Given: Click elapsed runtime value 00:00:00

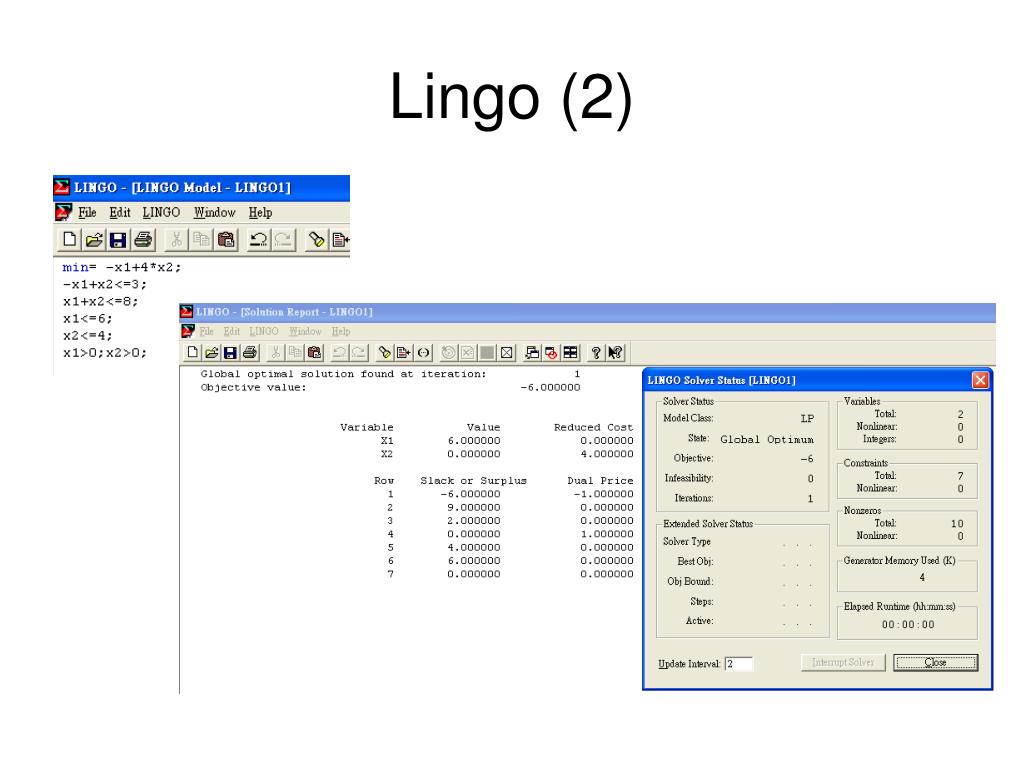Looking at the screenshot, I should point(908,624).
